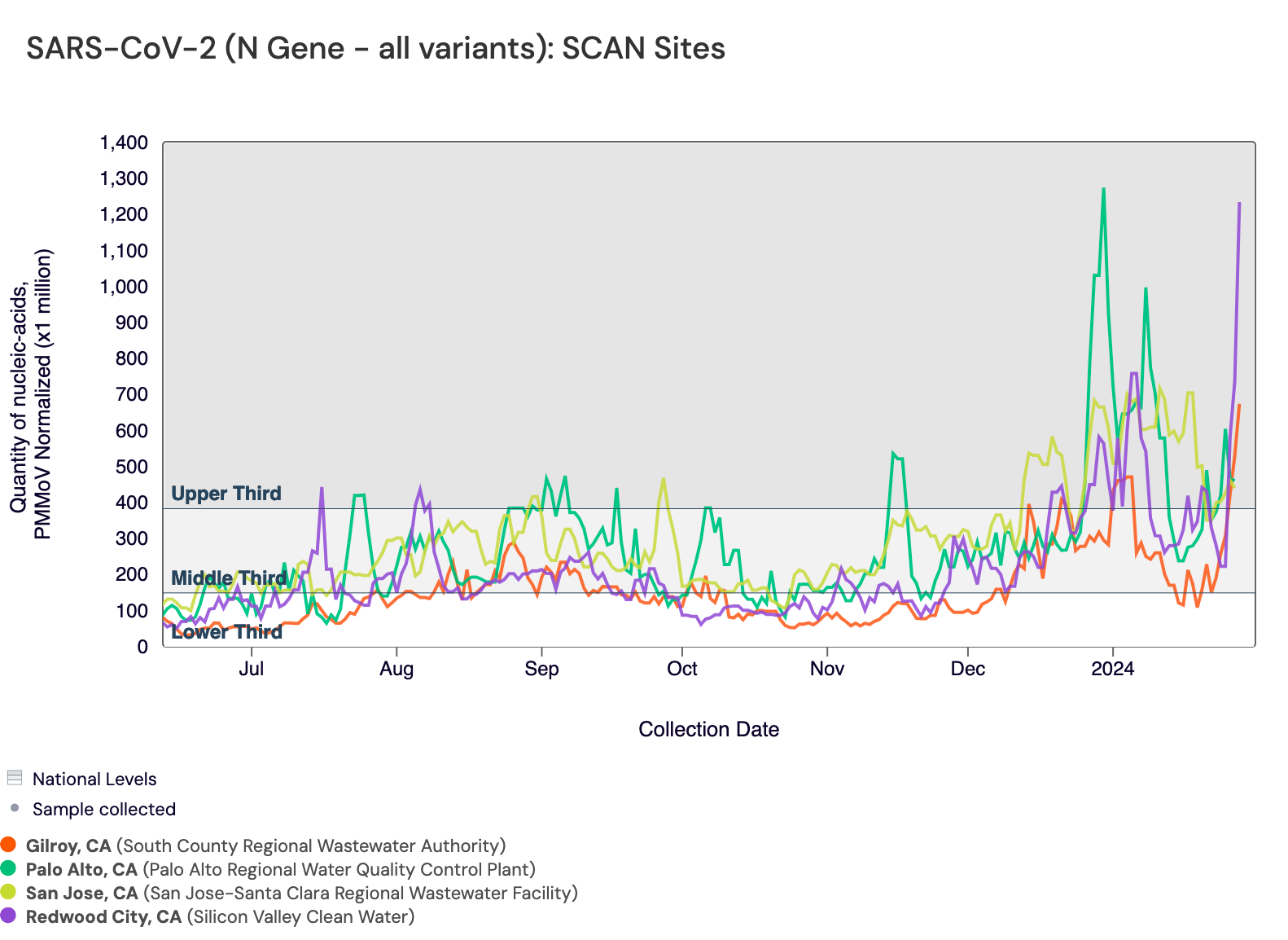This screenshot has height=940, width=1288.
Task: Click the gray Sample collected legend dot
Action: (x=14, y=808)
